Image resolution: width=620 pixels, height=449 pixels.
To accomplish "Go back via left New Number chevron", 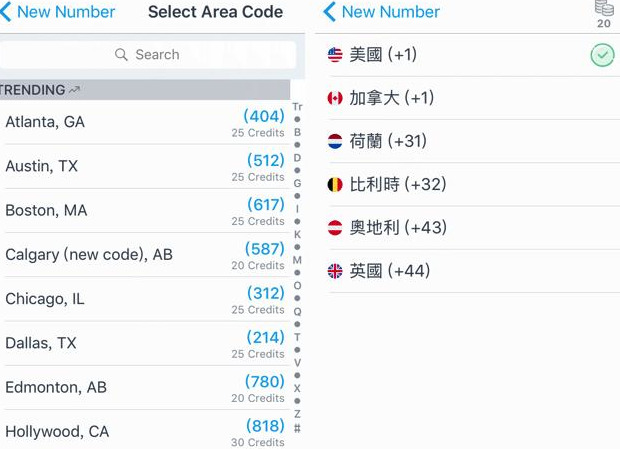I will pos(6,13).
